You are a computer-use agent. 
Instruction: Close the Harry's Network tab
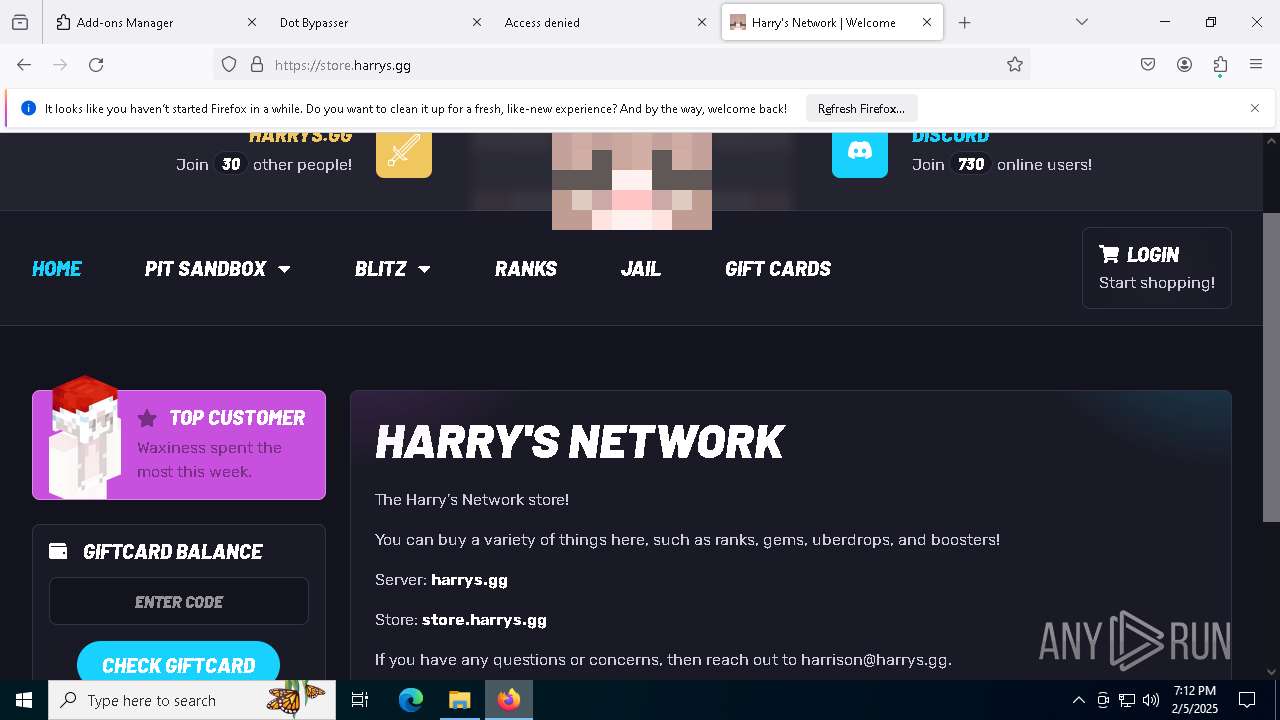927,22
